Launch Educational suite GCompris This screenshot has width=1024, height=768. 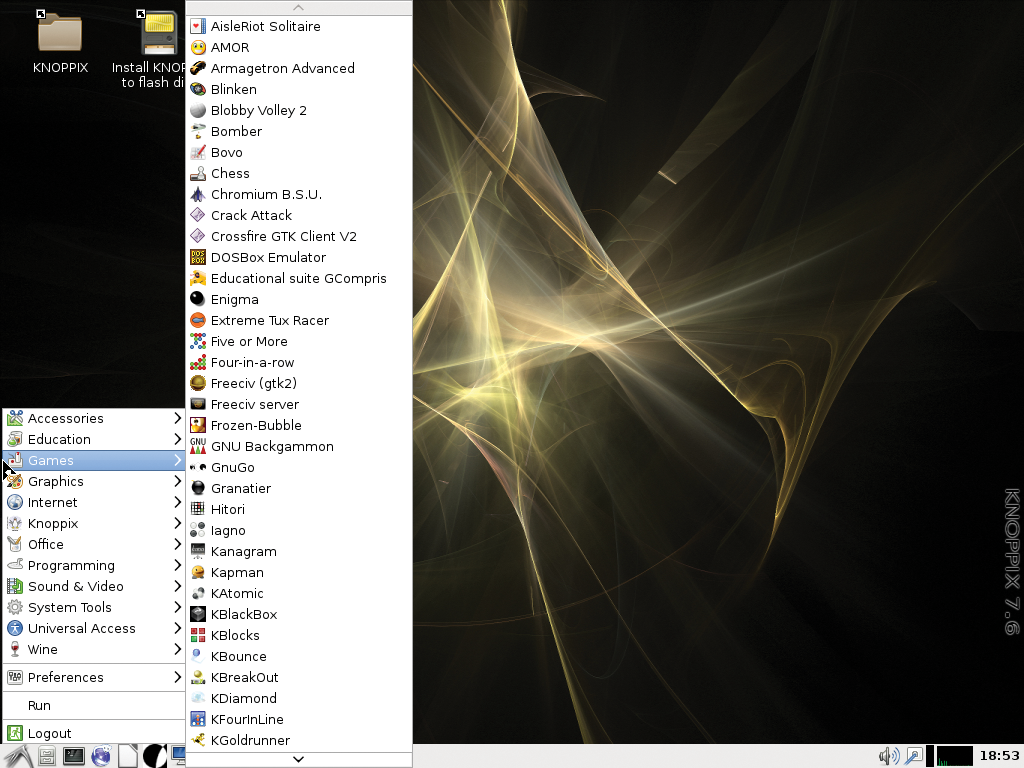click(x=299, y=278)
